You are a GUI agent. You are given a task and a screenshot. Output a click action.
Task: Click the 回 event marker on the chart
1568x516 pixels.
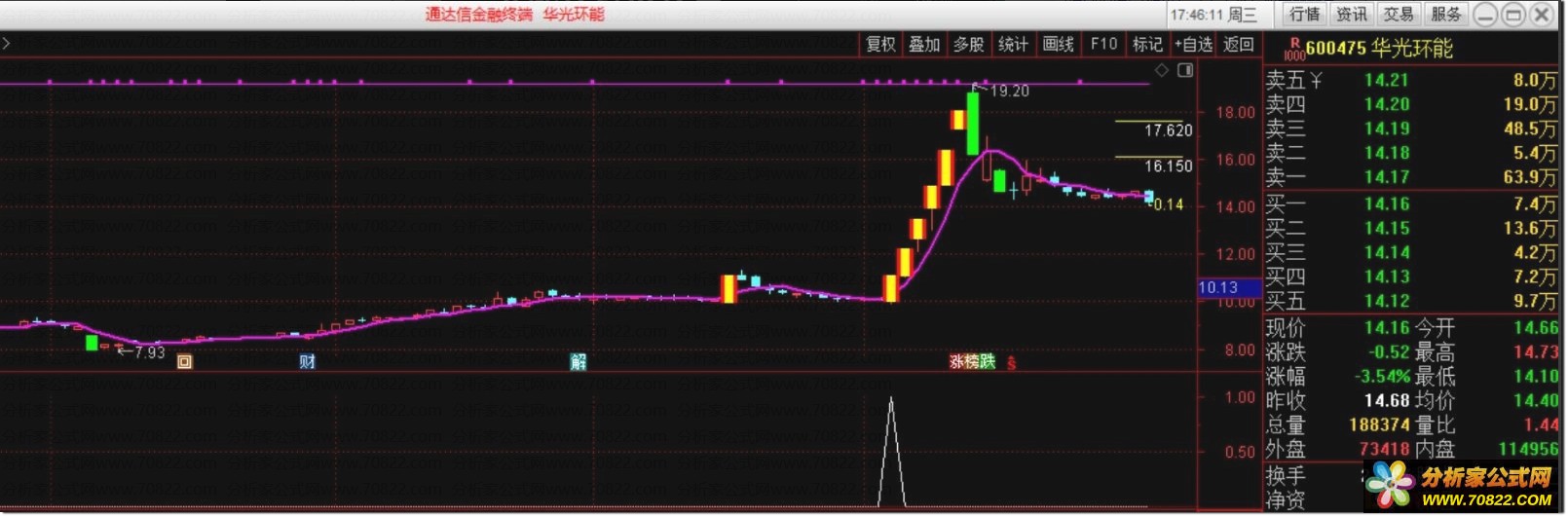click(x=184, y=362)
